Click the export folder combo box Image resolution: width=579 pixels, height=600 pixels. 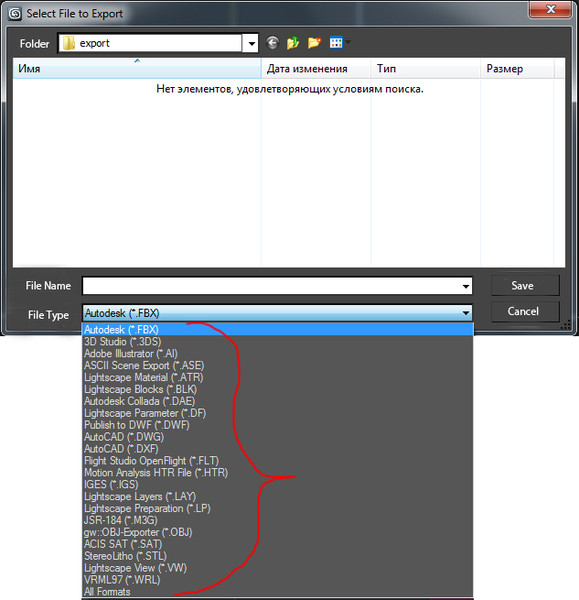158,43
